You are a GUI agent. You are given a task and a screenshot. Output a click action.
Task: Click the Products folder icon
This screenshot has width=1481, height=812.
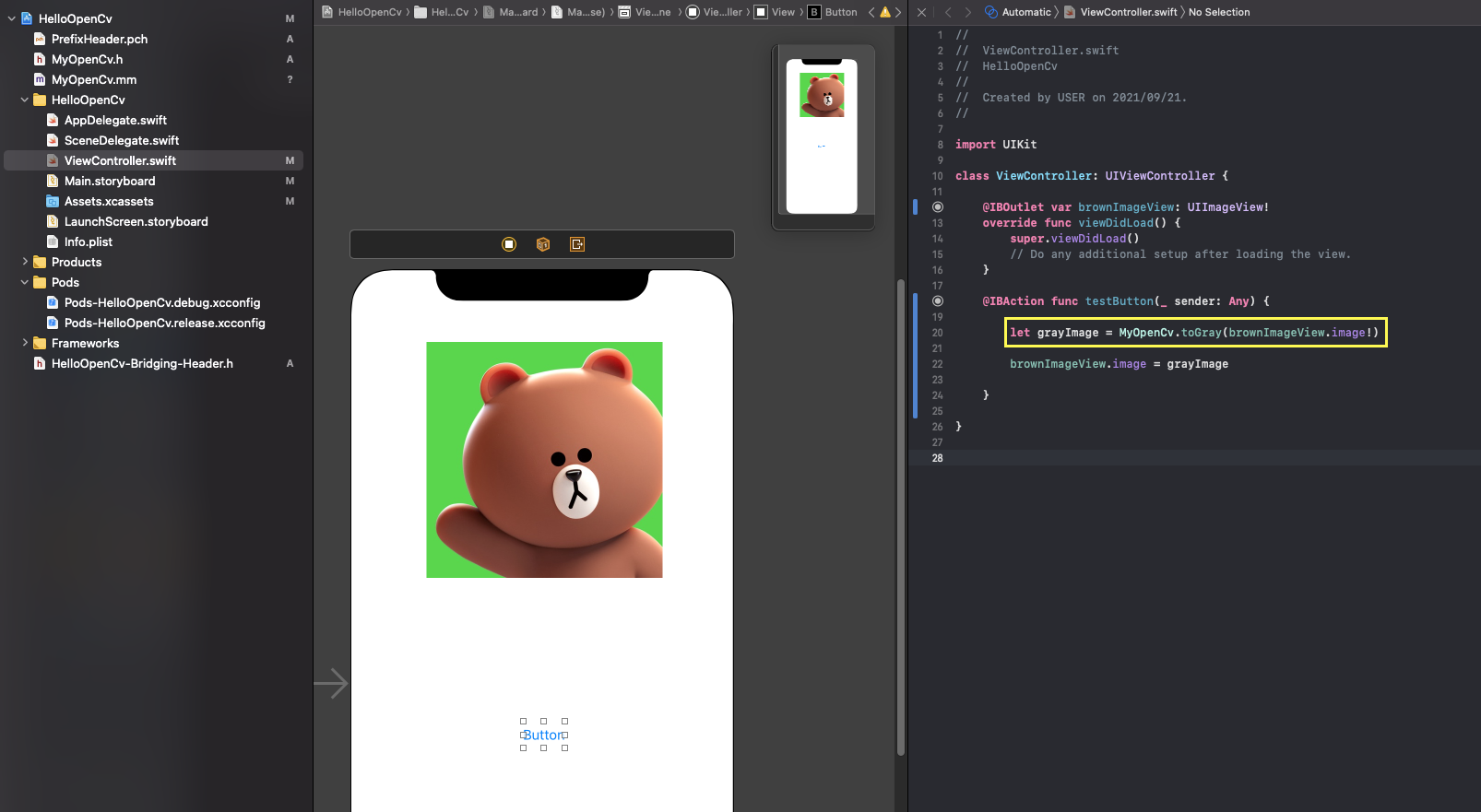pyautogui.click(x=40, y=262)
